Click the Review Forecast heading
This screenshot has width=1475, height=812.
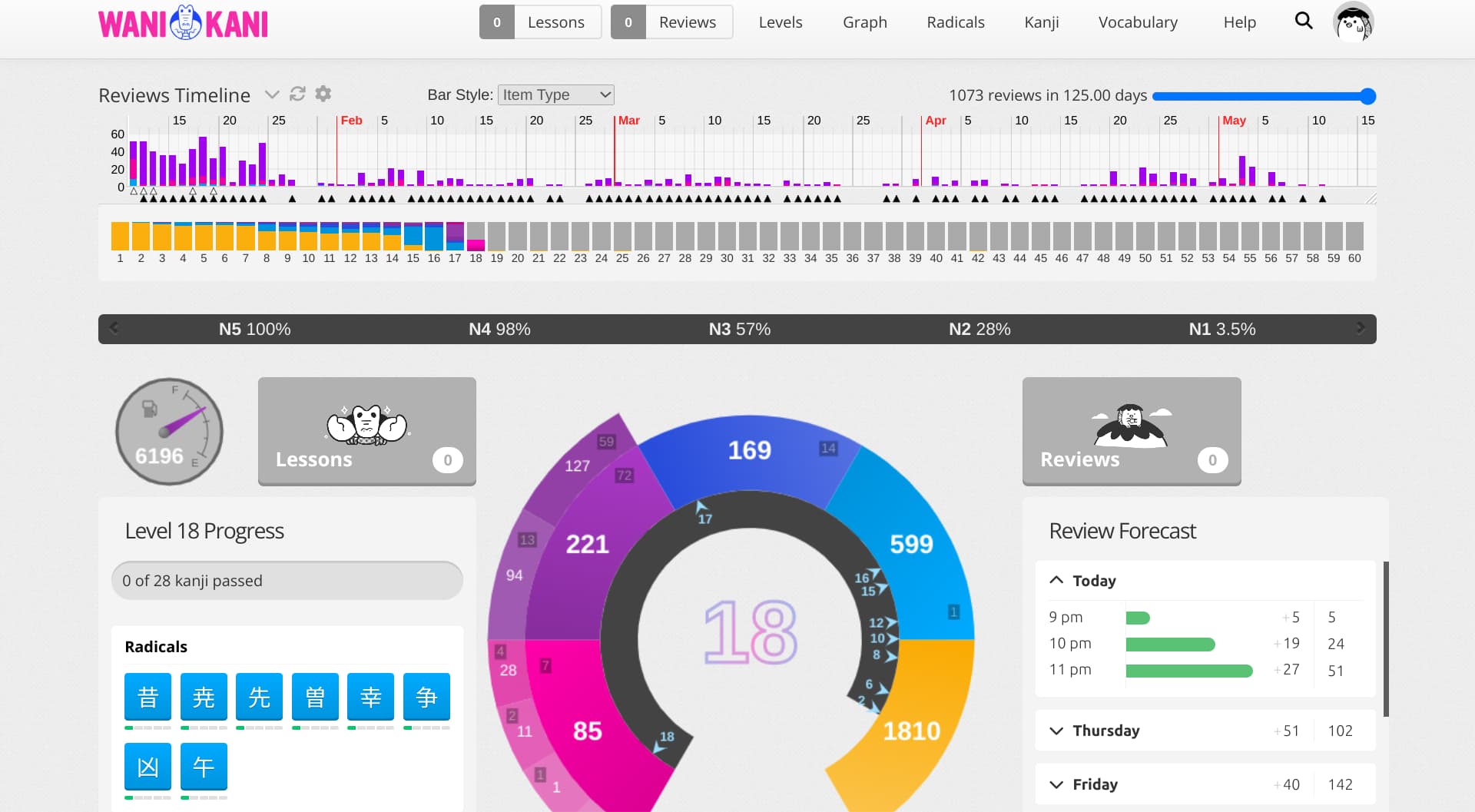1122,531
